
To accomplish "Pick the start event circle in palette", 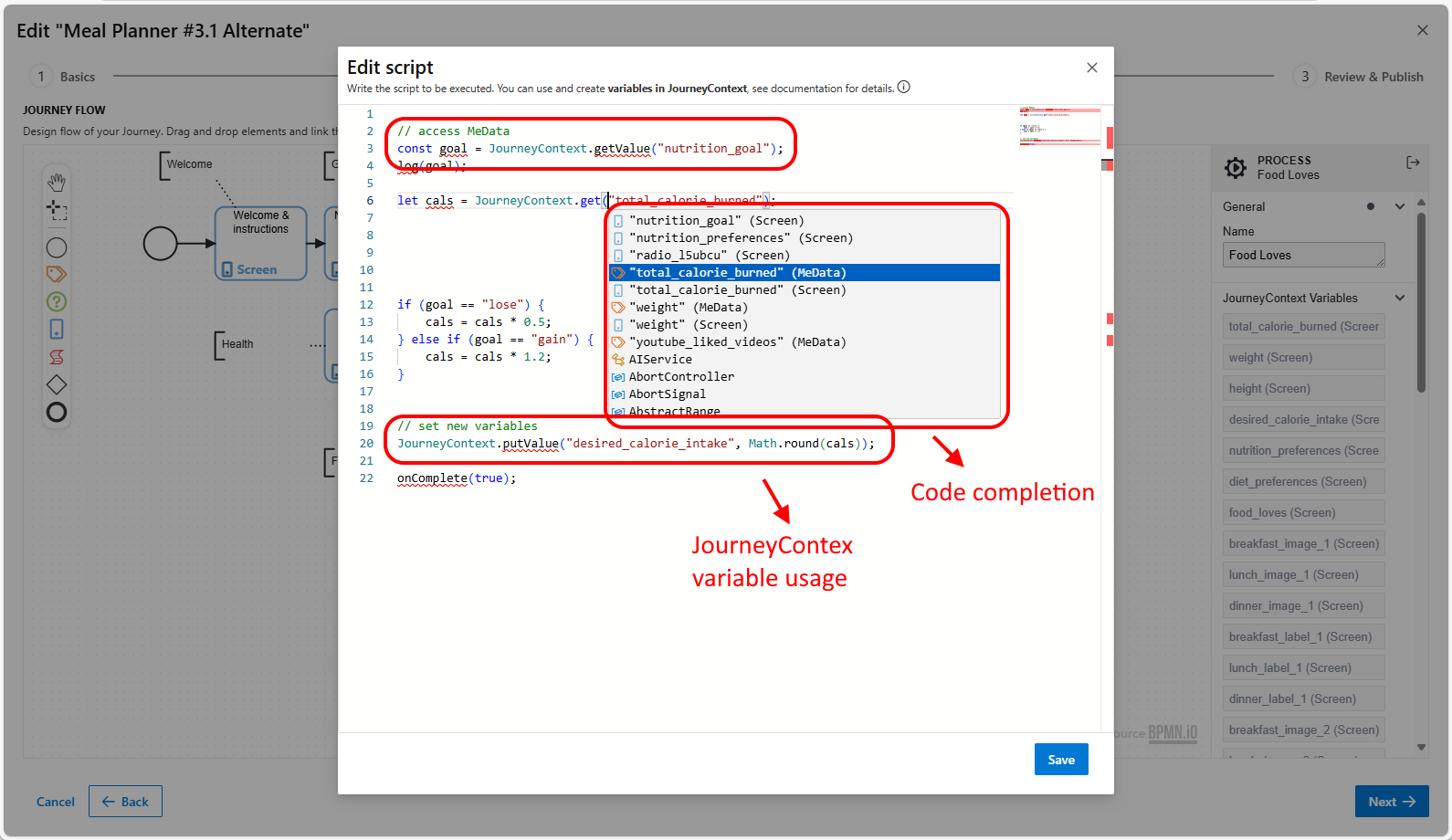I will [x=57, y=247].
